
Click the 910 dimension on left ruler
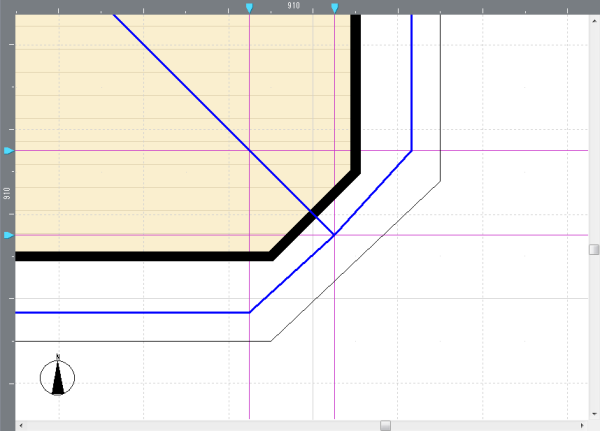[x=6, y=192]
